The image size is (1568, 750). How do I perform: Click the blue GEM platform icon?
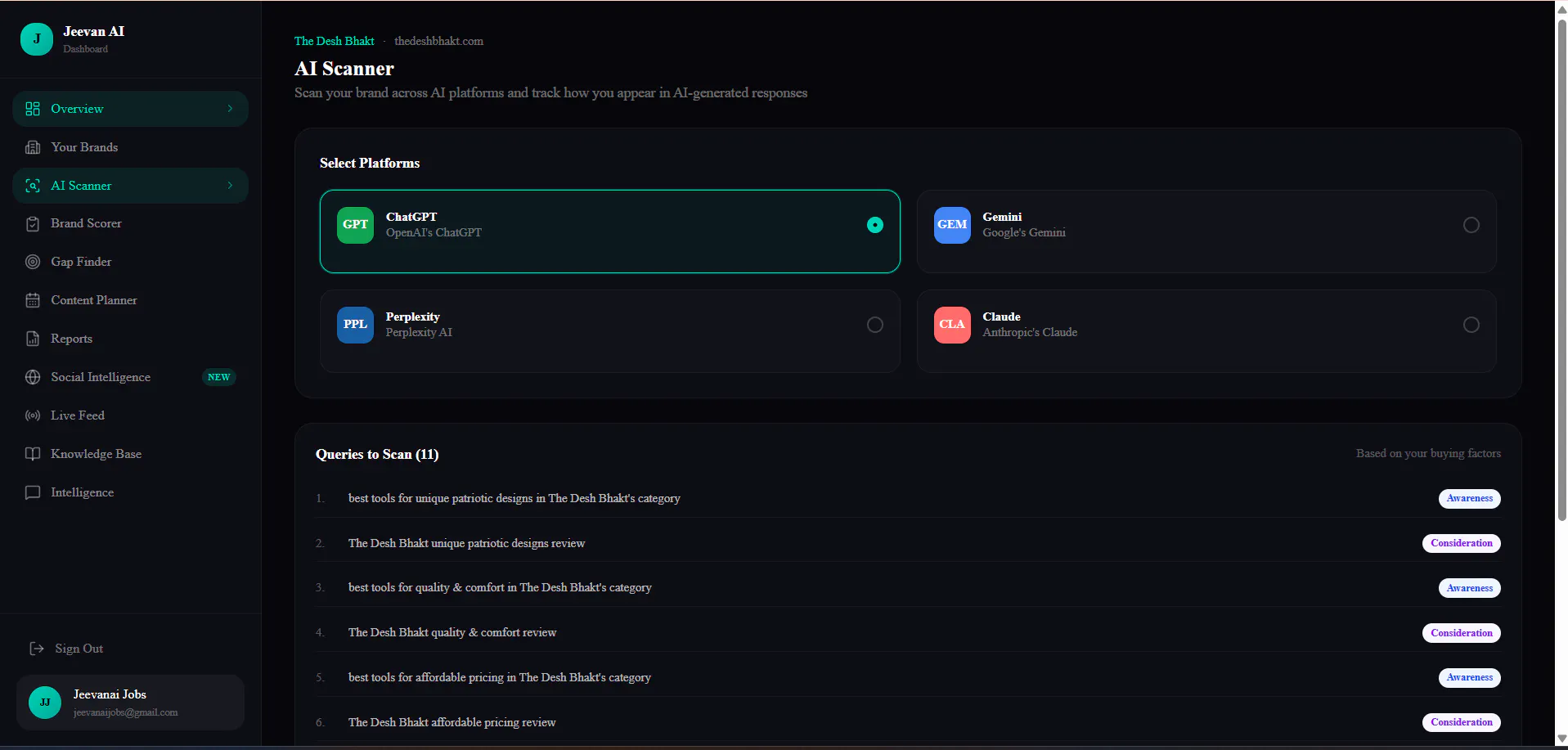pos(952,225)
